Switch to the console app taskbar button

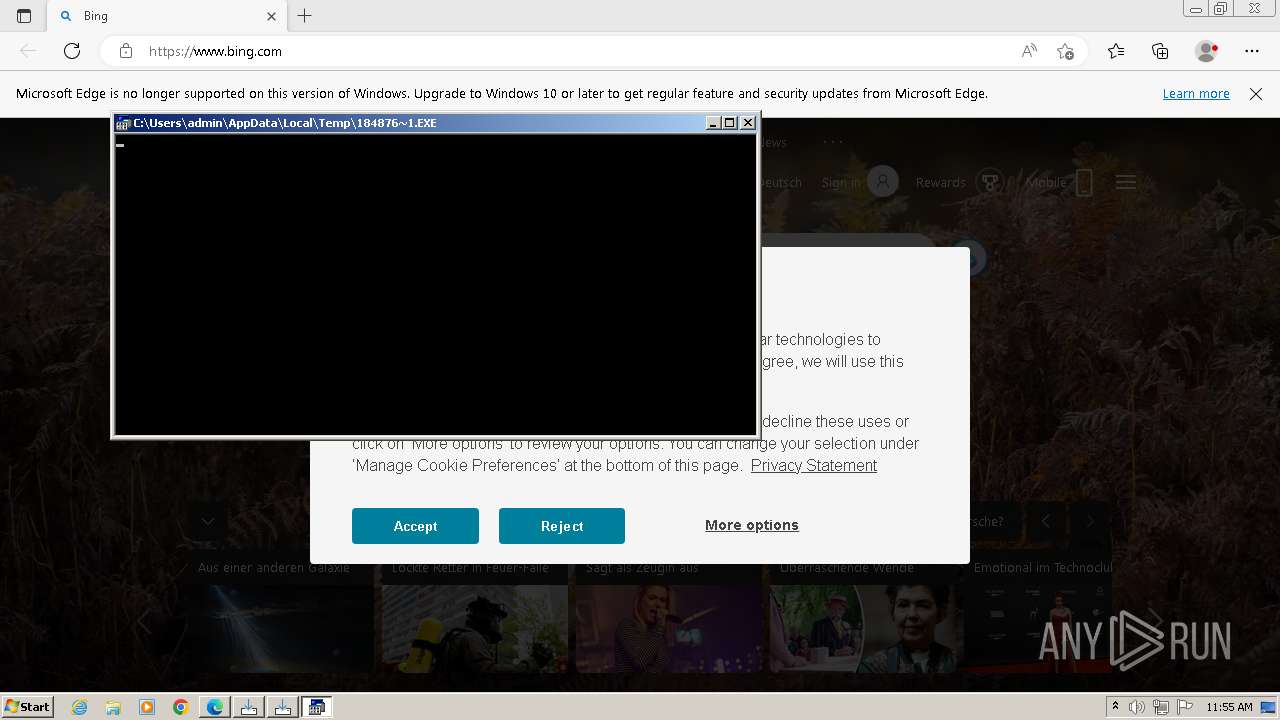(x=317, y=707)
